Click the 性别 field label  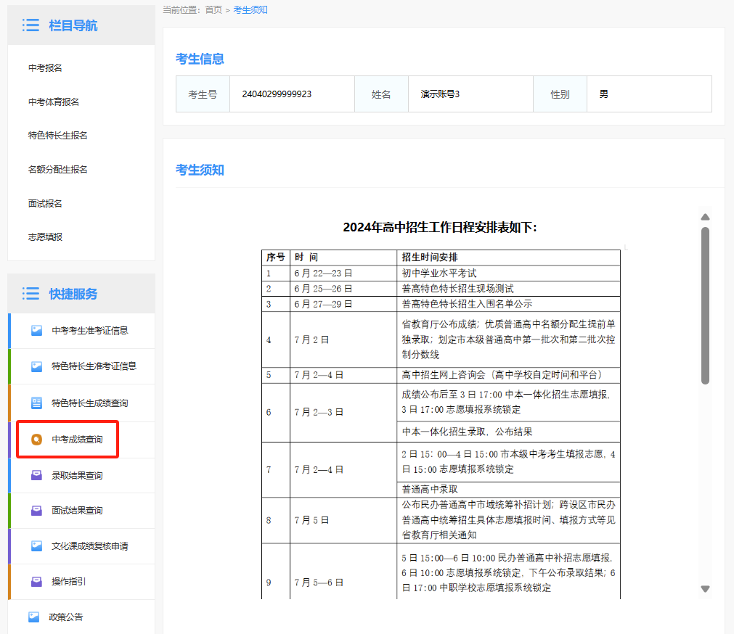pos(560,94)
